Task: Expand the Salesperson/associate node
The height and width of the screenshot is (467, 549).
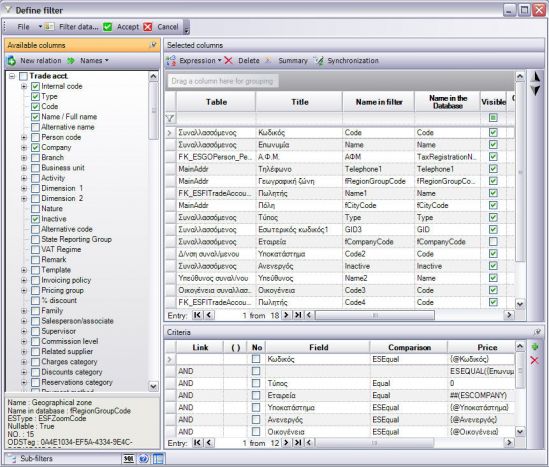Action: pos(24,321)
